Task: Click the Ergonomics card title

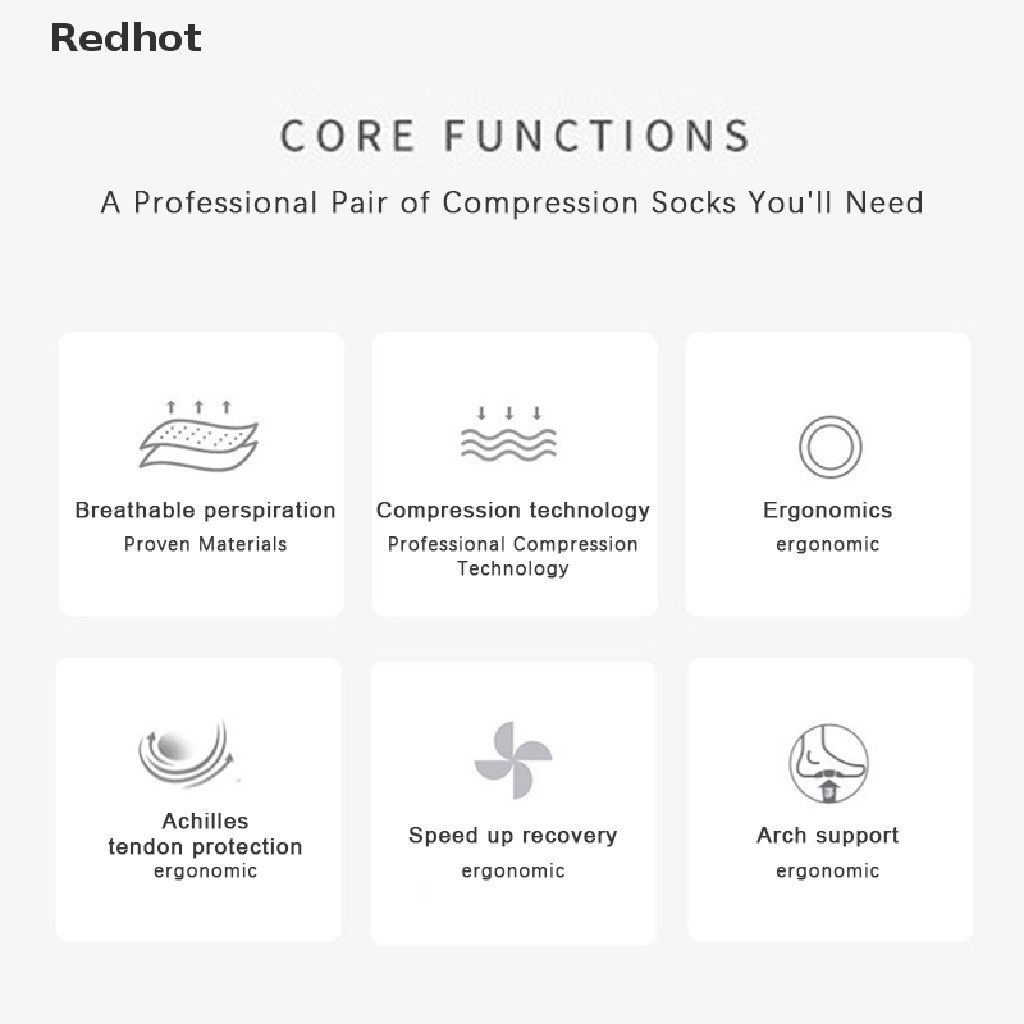Action: [x=827, y=510]
